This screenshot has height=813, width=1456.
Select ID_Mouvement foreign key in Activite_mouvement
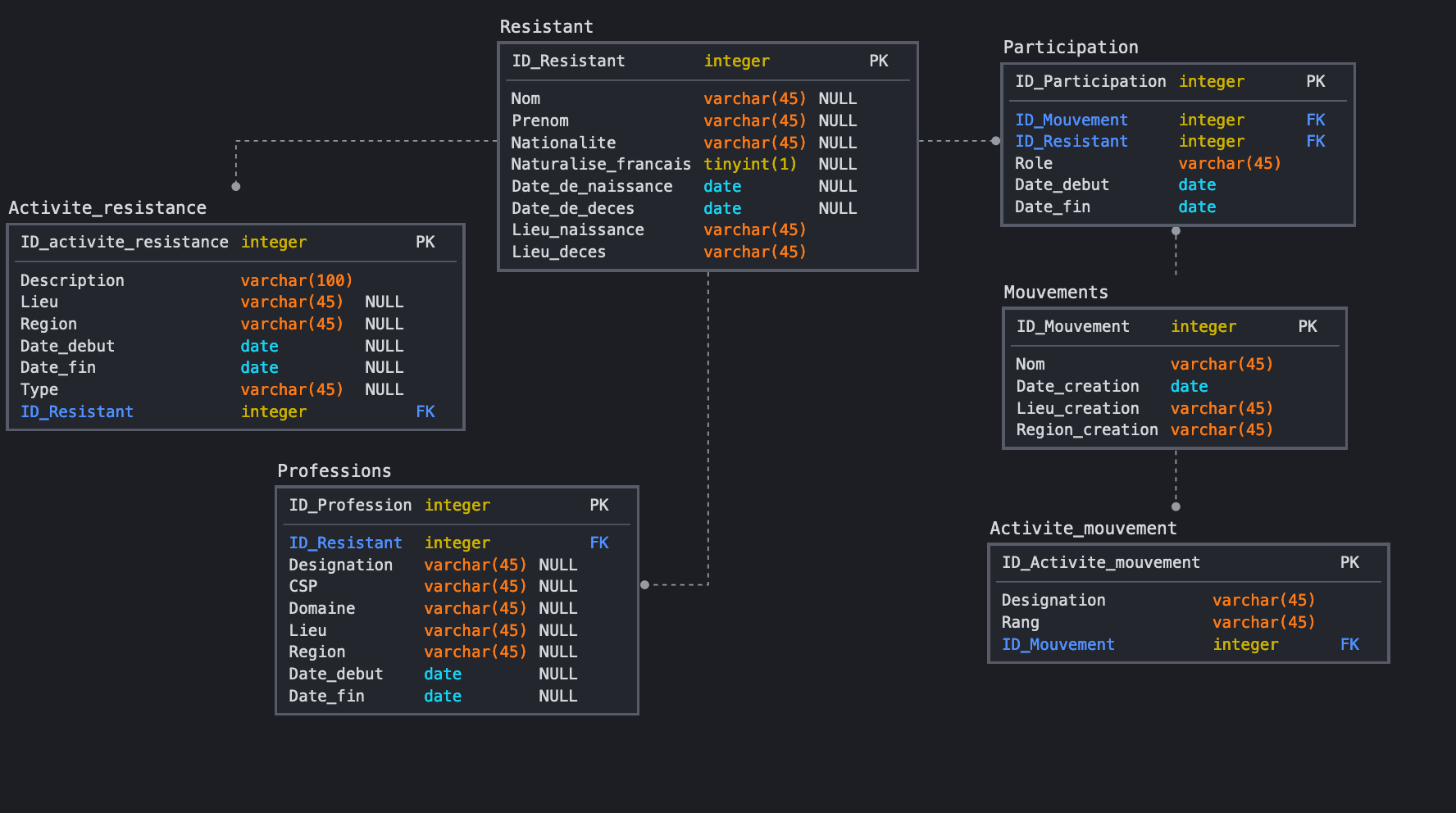coord(1189,644)
